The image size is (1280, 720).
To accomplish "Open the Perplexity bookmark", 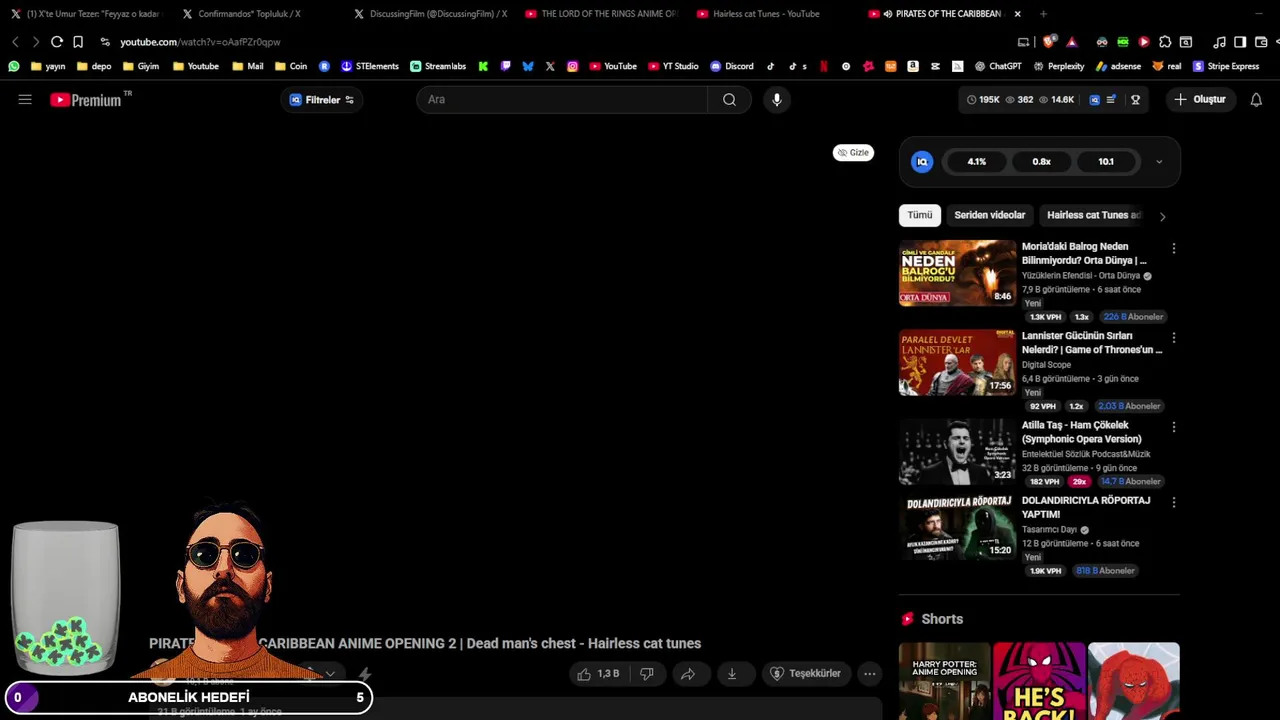I will pos(1059,66).
